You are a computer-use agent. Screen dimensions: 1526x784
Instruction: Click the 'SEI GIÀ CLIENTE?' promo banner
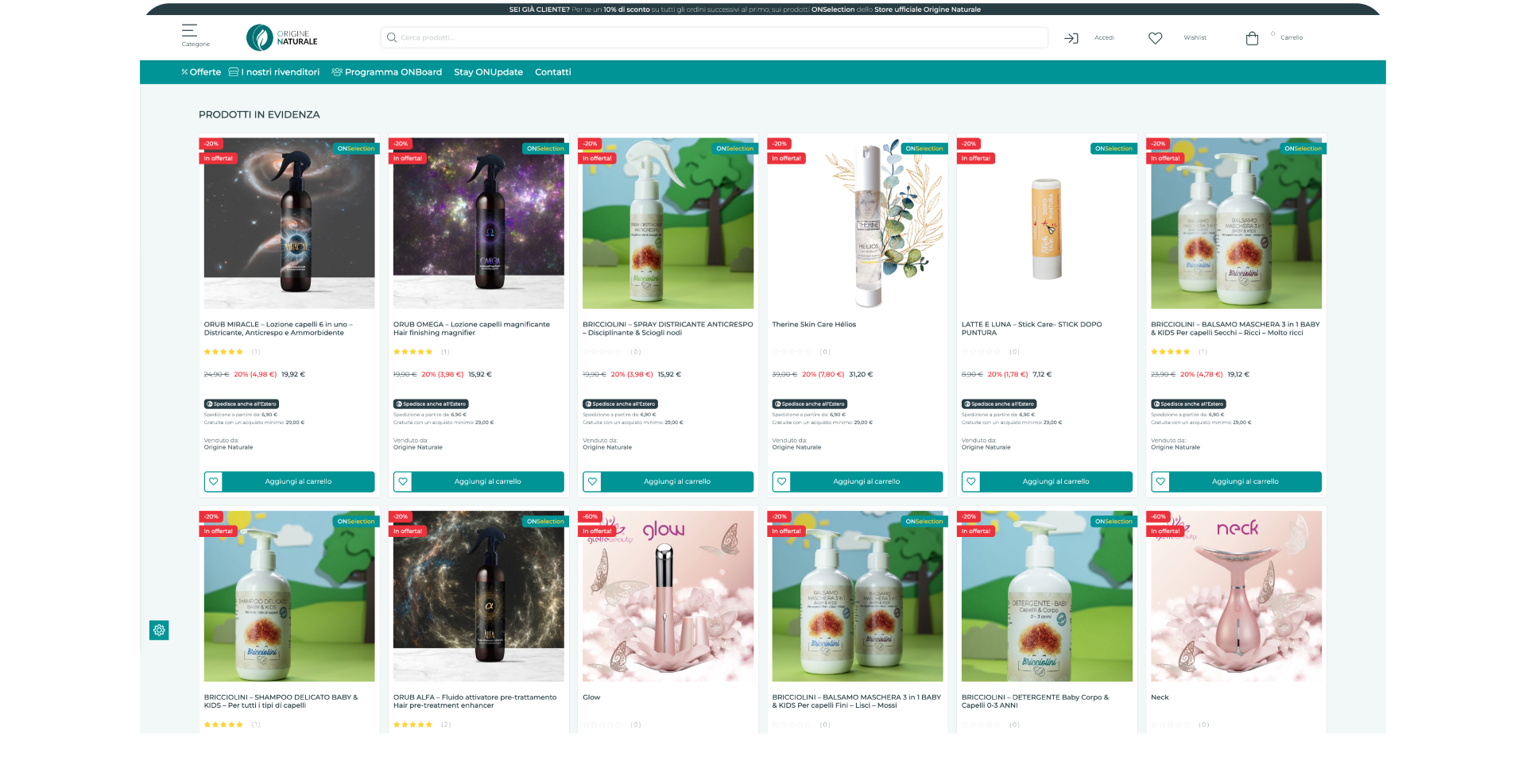(745, 10)
